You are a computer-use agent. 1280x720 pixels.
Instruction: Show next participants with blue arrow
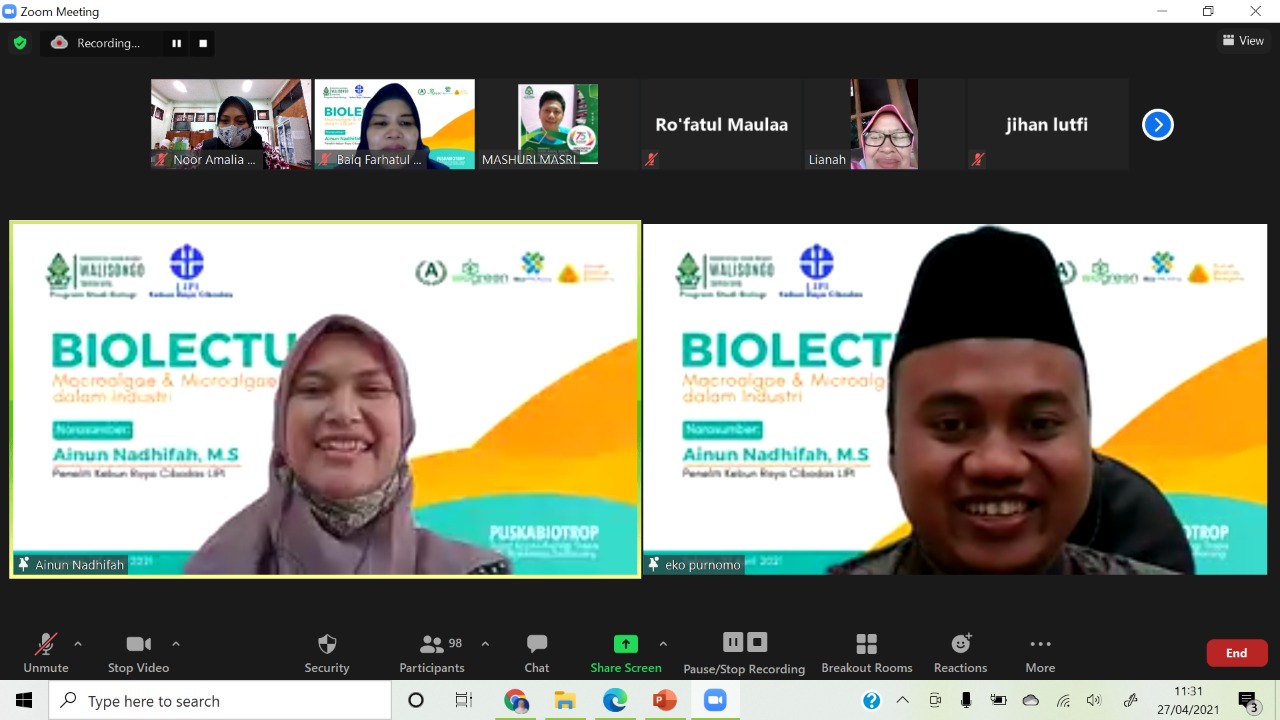pyautogui.click(x=1157, y=125)
